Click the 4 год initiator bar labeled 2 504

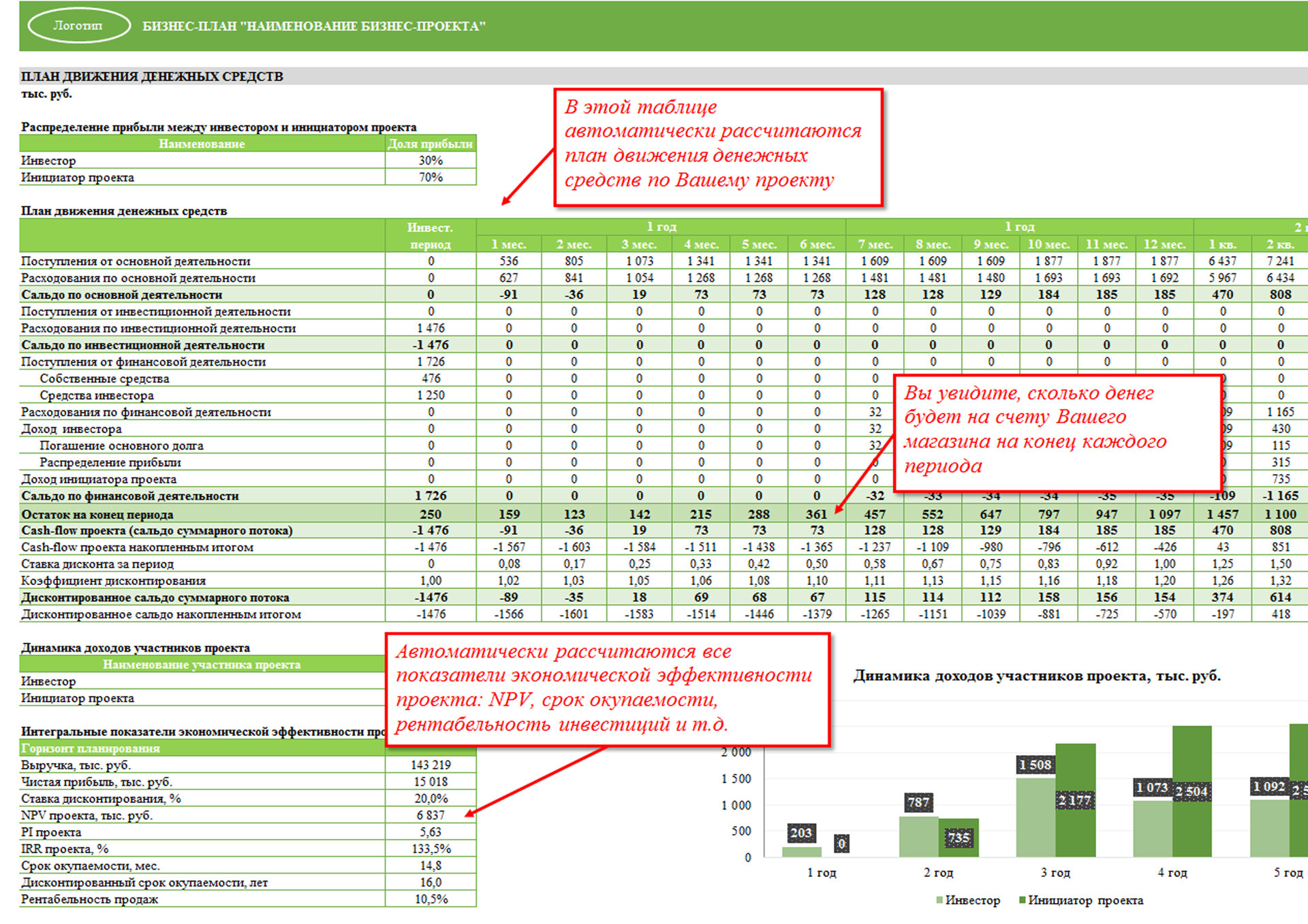tap(1192, 791)
